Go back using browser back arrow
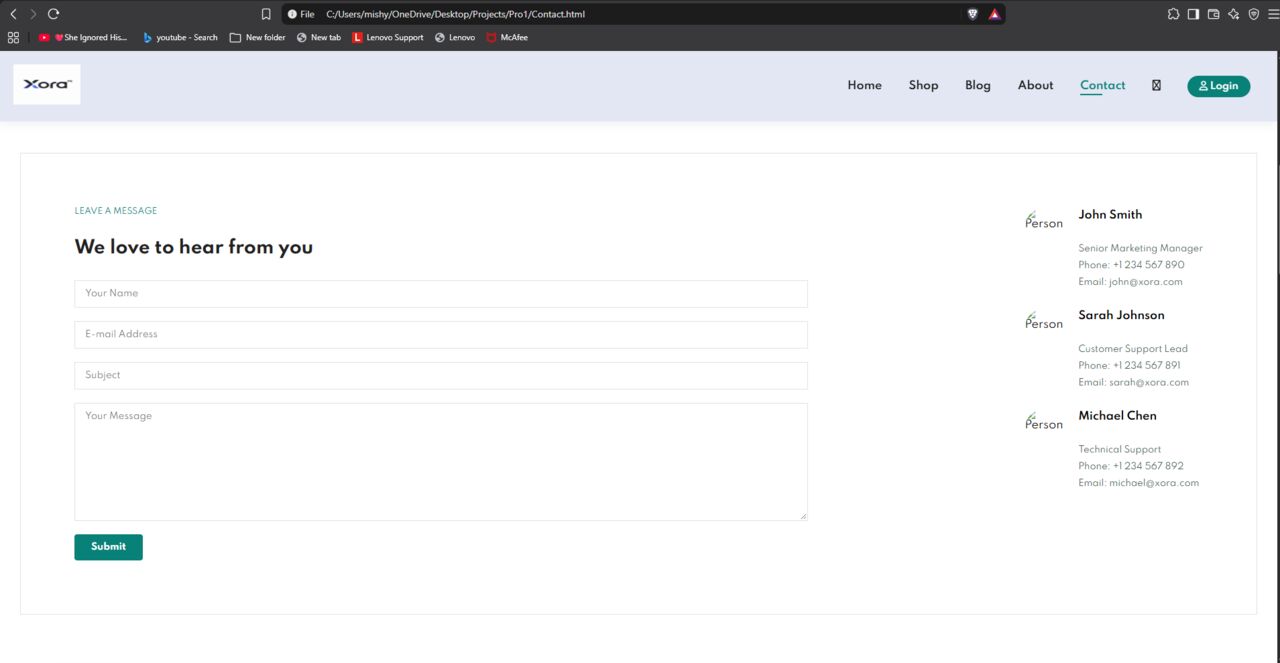Screen dimensions: 1280x663 click(13, 14)
